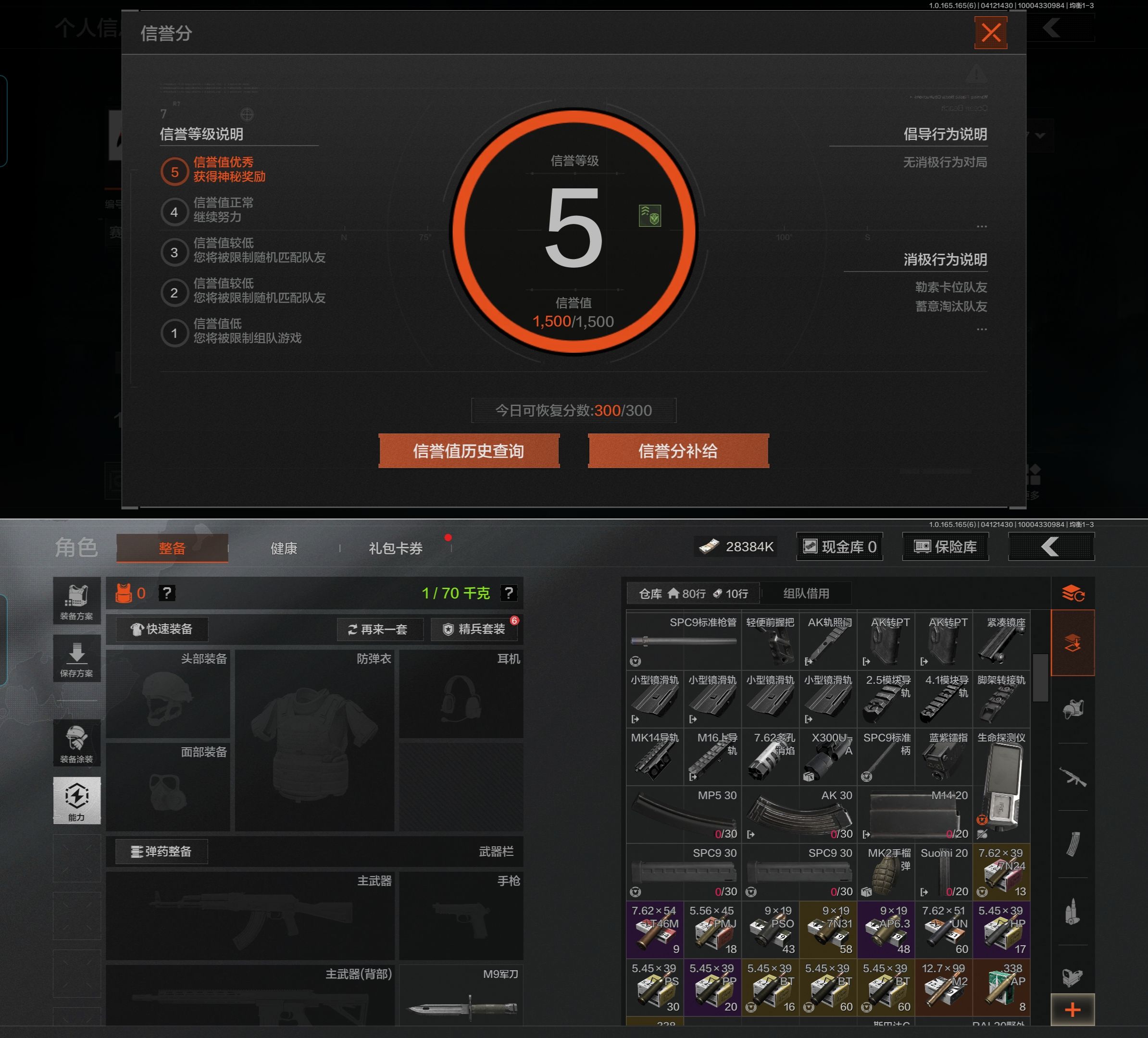
Task: Select the ammunition bullets category icon
Action: click(x=1072, y=912)
